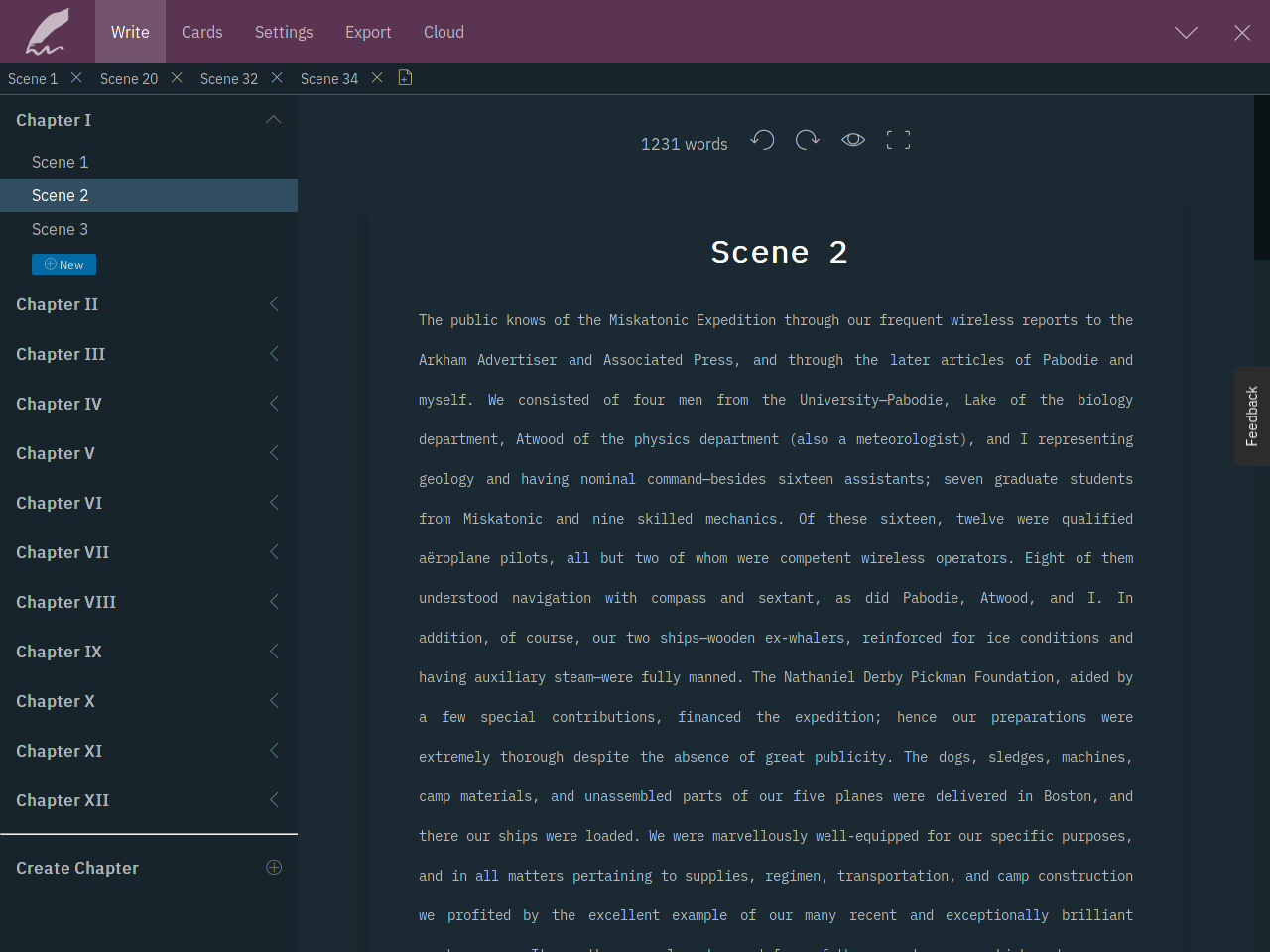This screenshot has height=952, width=1270.
Task: Select Scene 1 in the sidebar
Action: point(149,162)
